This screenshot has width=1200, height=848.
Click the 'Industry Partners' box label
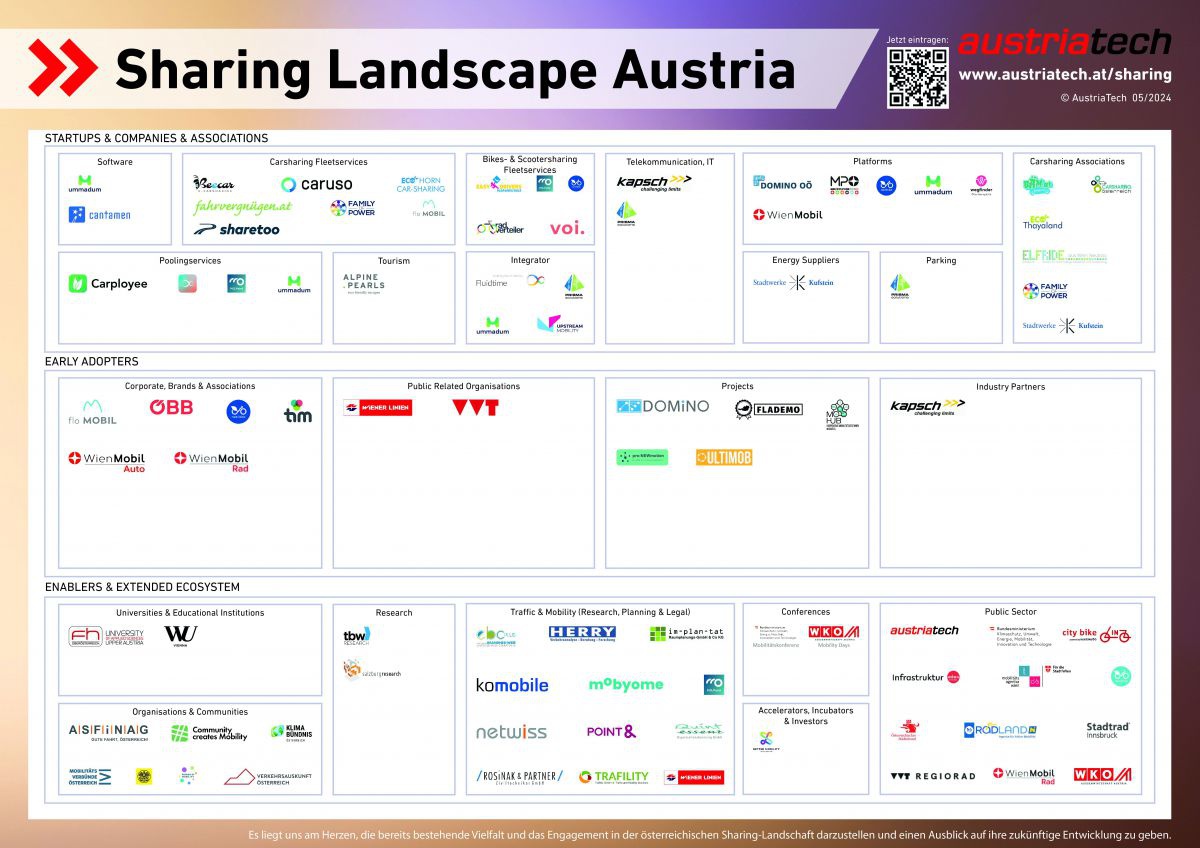click(1010, 386)
